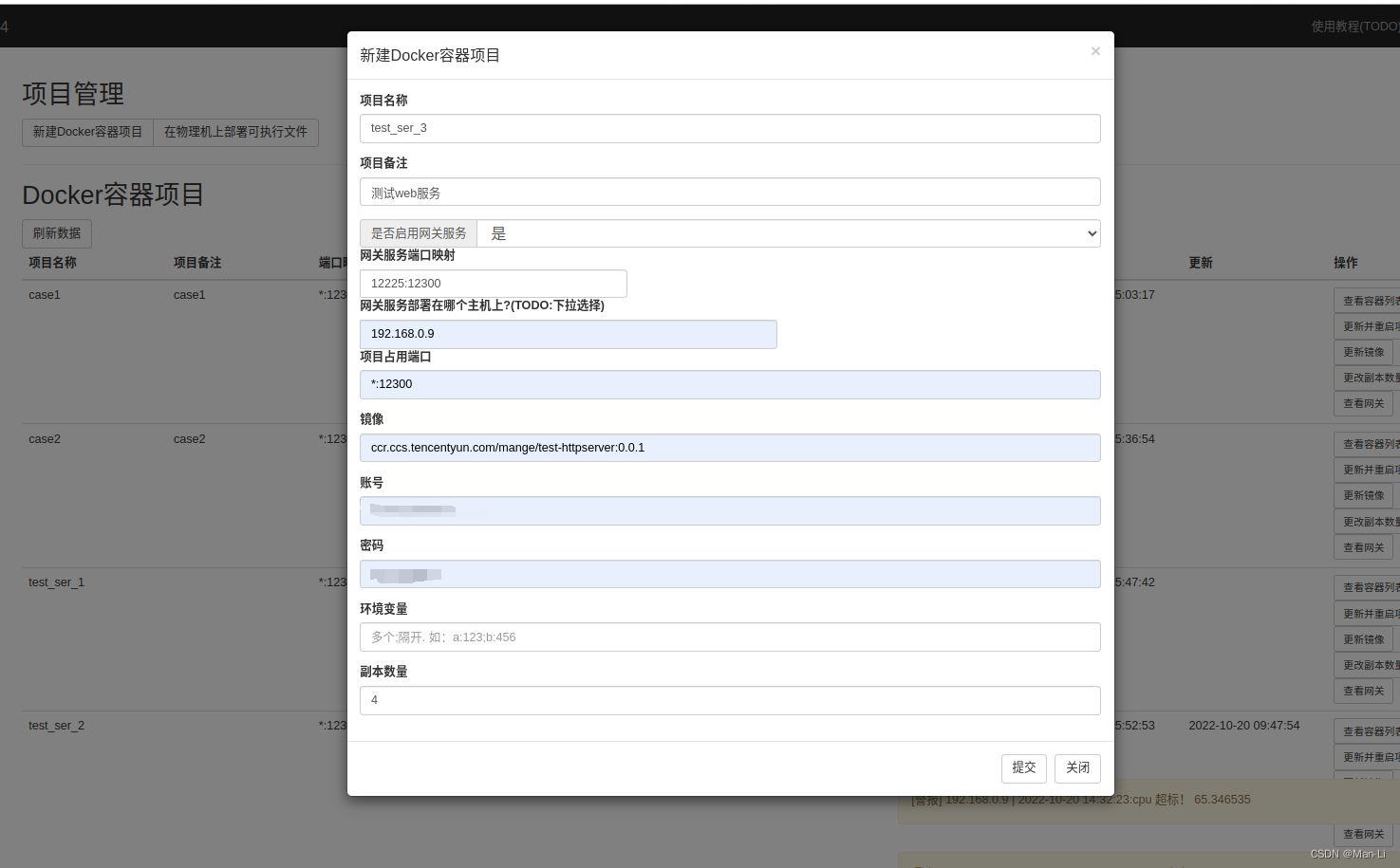Viewport: 1400px width, 868px height.
Task: Click the case2 project name cell
Action: pyautogui.click(x=45, y=439)
